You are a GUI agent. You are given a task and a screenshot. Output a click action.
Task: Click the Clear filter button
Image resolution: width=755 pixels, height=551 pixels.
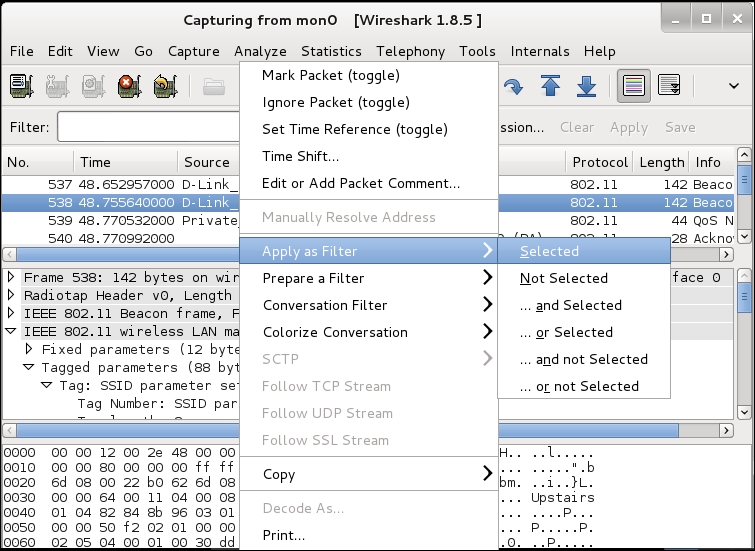(x=577, y=127)
